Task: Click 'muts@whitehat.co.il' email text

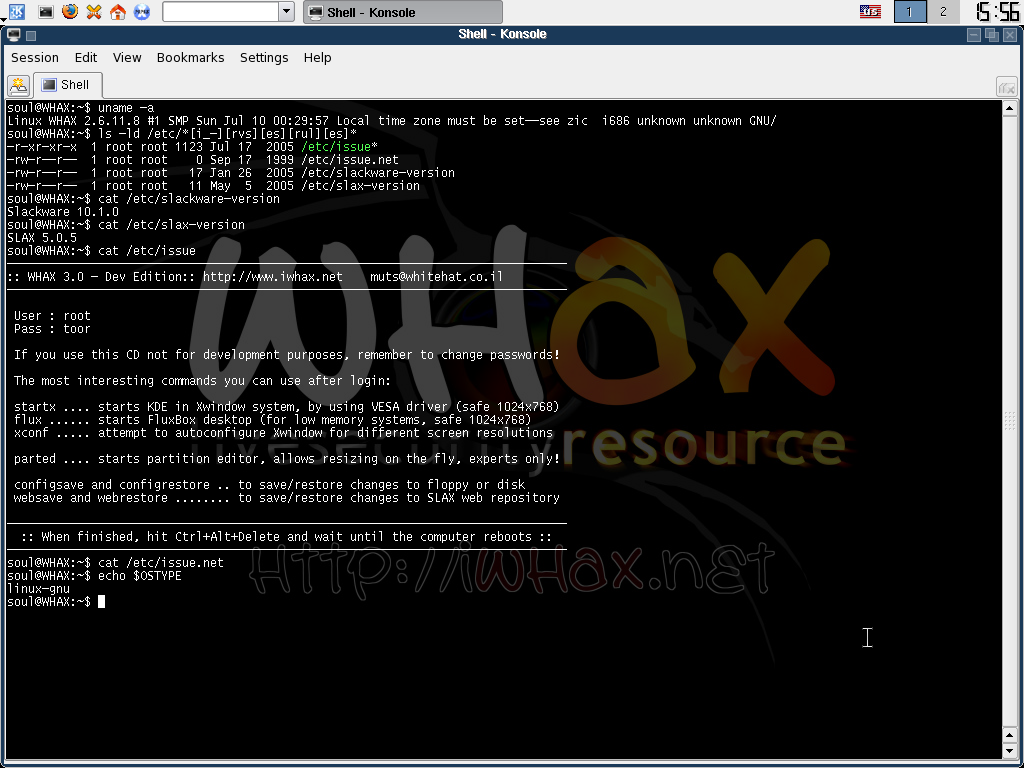Action: (437, 277)
